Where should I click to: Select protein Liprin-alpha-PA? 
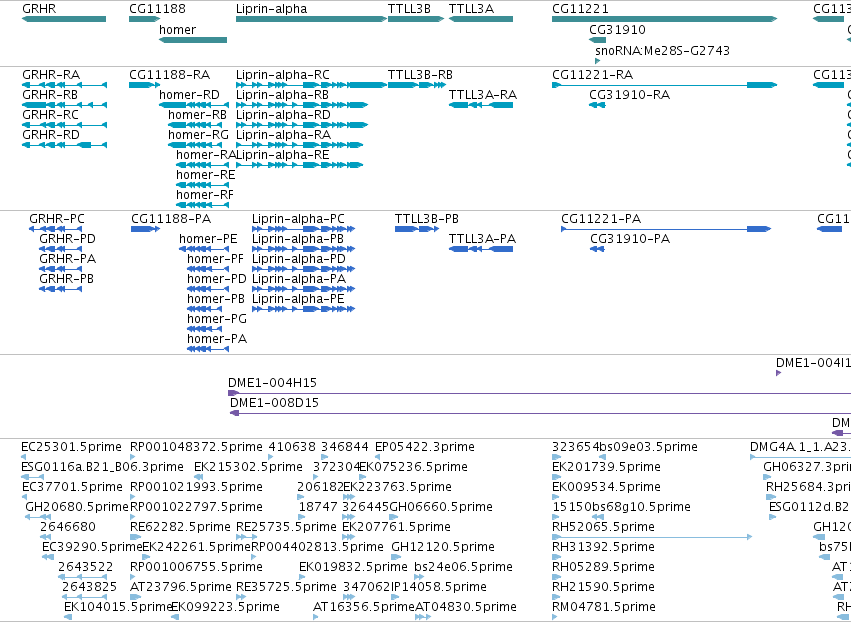[299, 280]
